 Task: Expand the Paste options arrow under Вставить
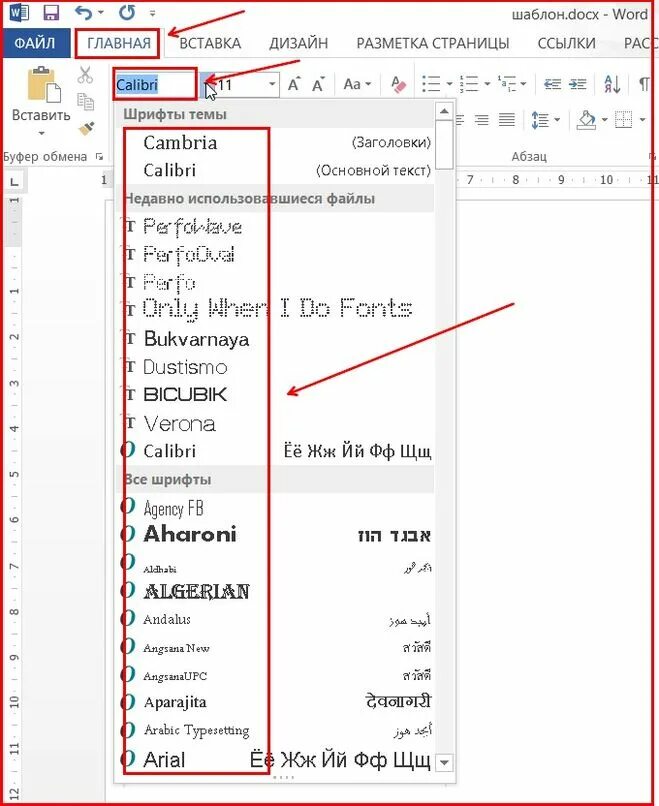(x=42, y=133)
